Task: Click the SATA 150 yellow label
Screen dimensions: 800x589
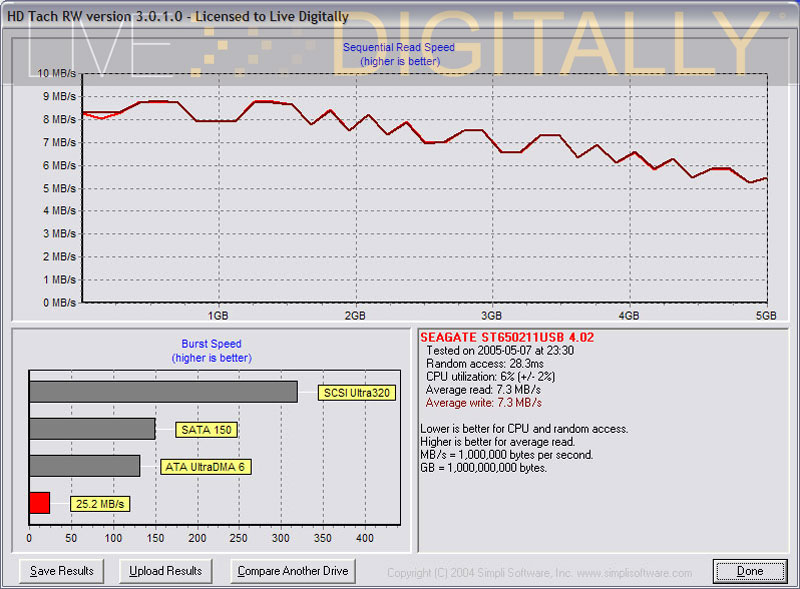Action: (207, 430)
